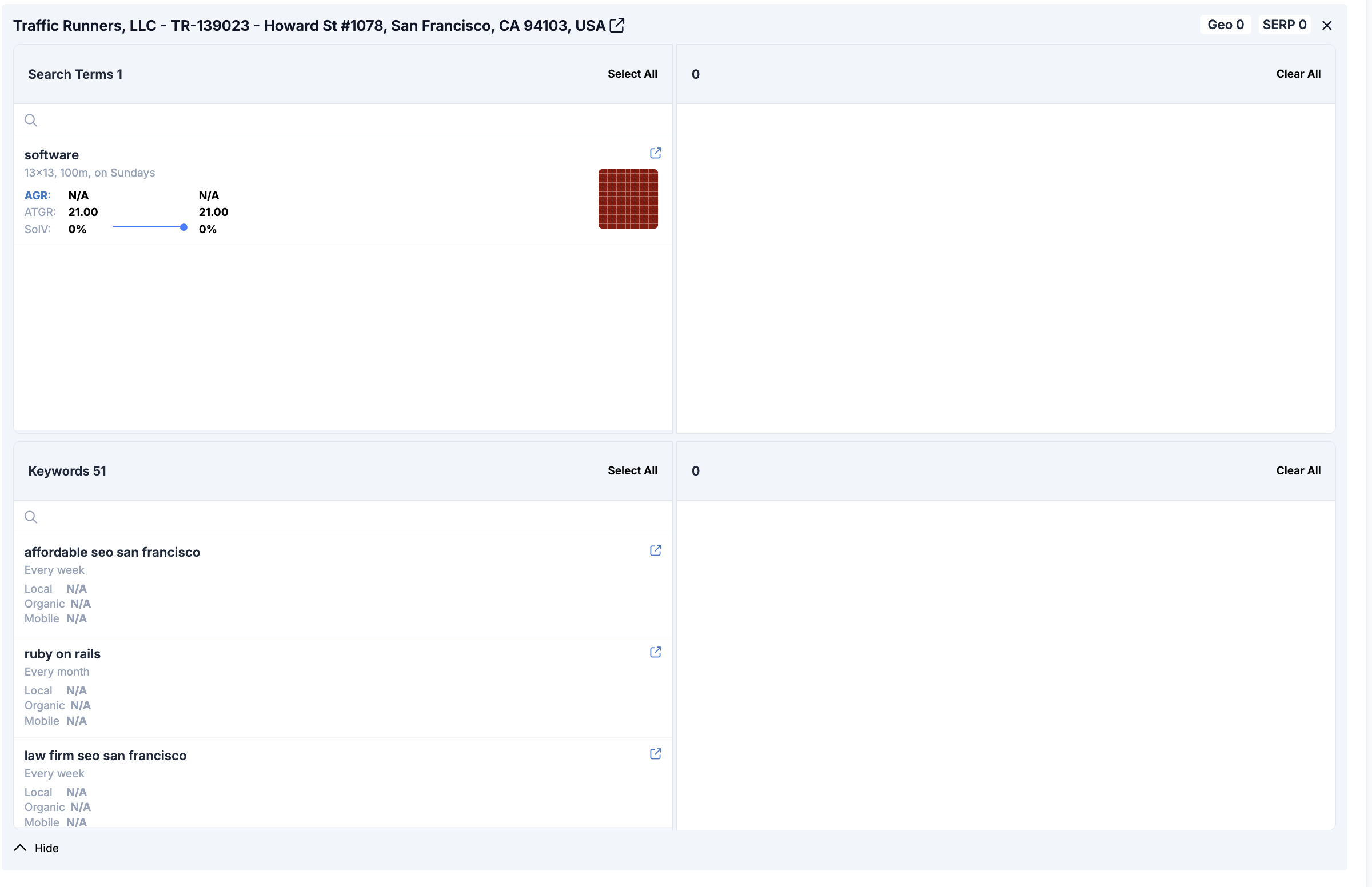Click the Geo 0 badge
This screenshot has height=887, width=1372.
pos(1225,25)
